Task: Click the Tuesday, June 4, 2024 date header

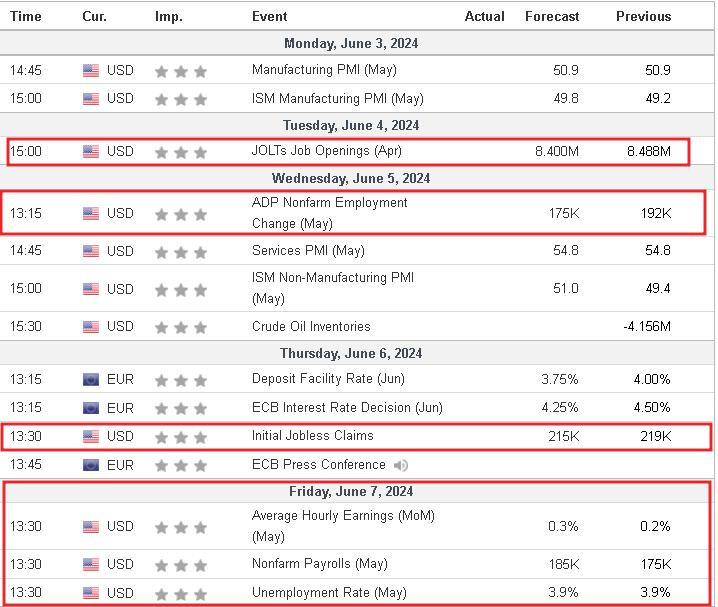Action: point(351,126)
